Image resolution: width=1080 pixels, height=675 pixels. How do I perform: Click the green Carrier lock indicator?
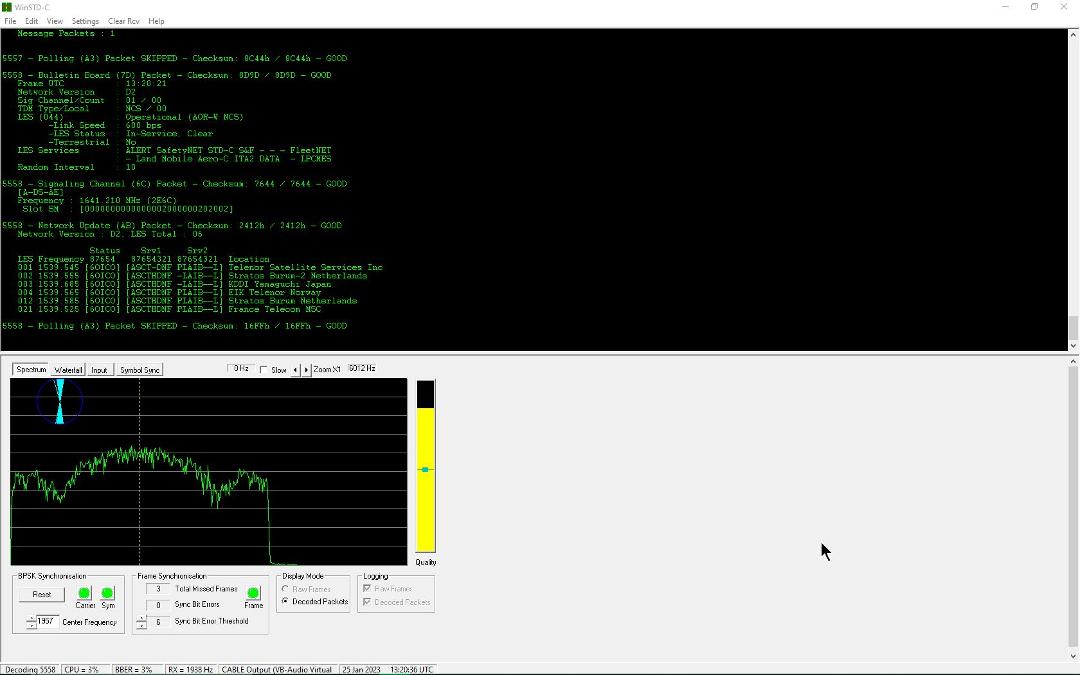point(85,593)
